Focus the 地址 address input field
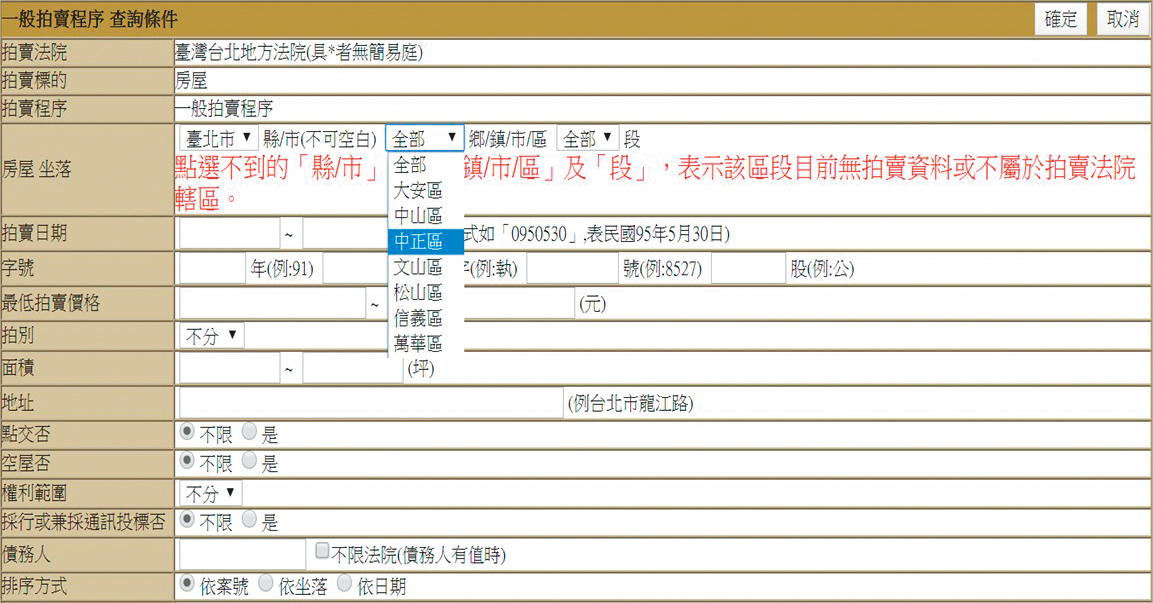This screenshot has height=603, width=1153. coord(371,402)
